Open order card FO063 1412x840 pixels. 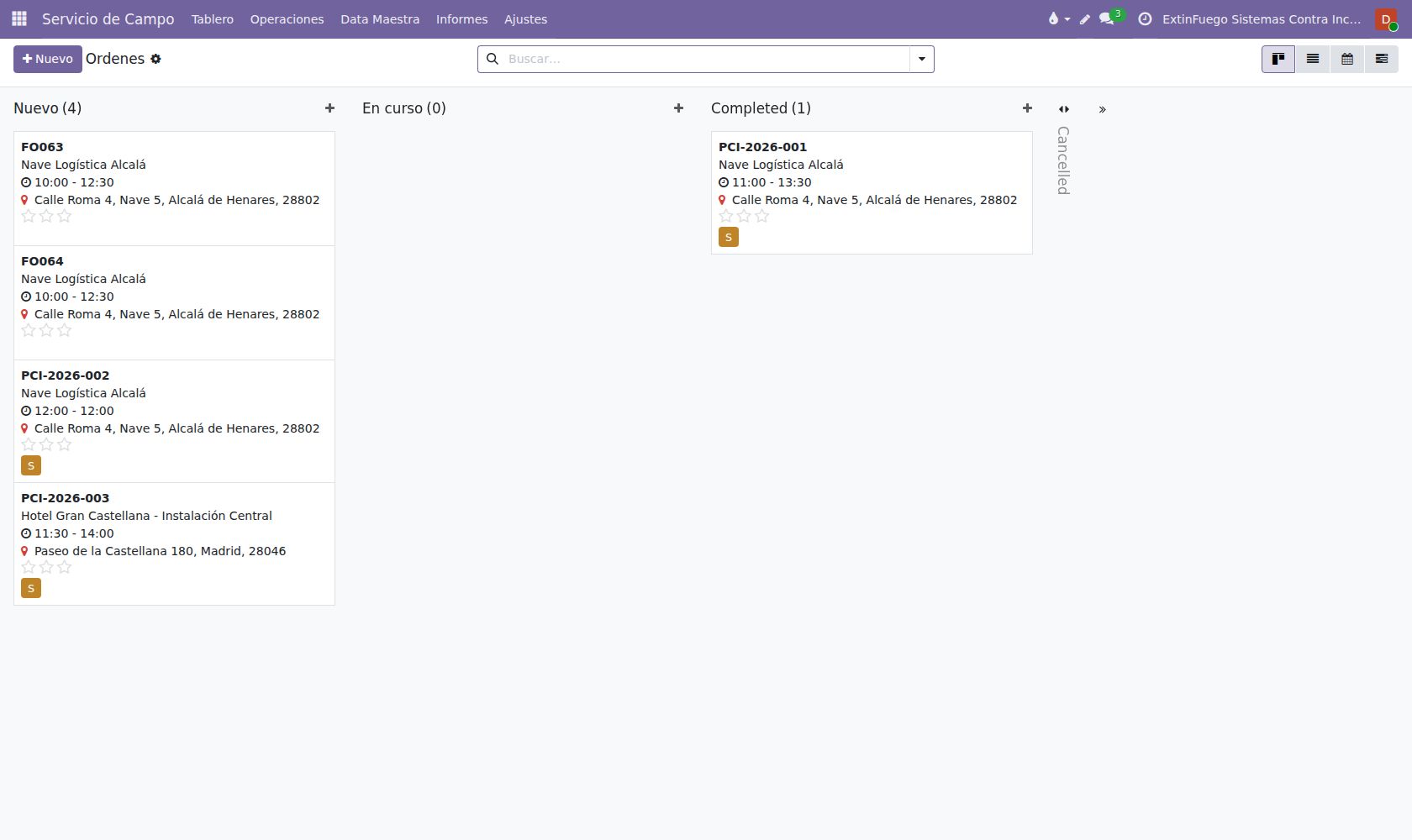click(x=174, y=188)
